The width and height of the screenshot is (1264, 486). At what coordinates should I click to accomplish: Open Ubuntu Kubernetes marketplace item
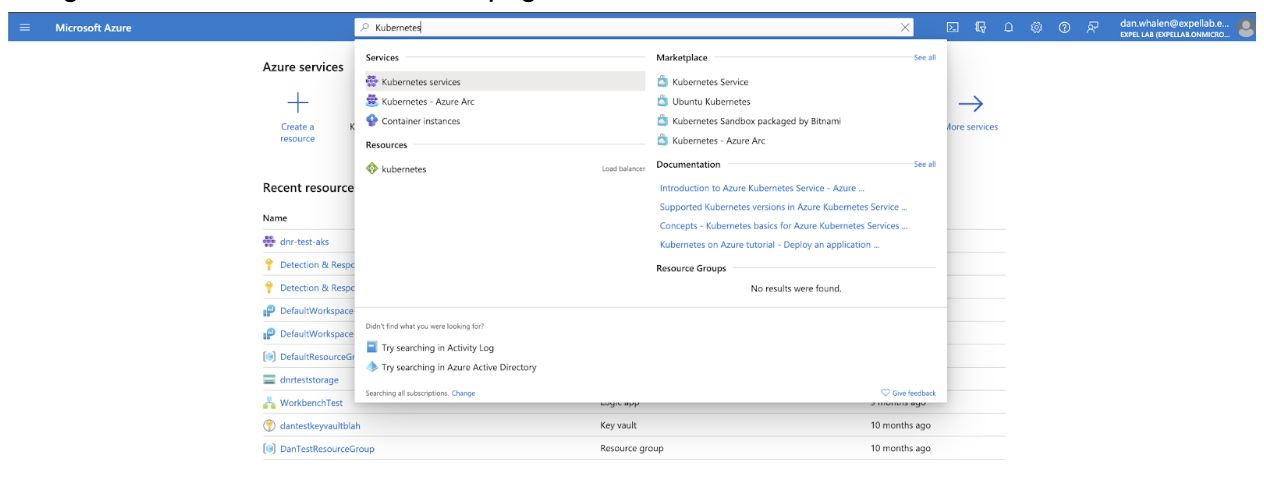pos(711,101)
